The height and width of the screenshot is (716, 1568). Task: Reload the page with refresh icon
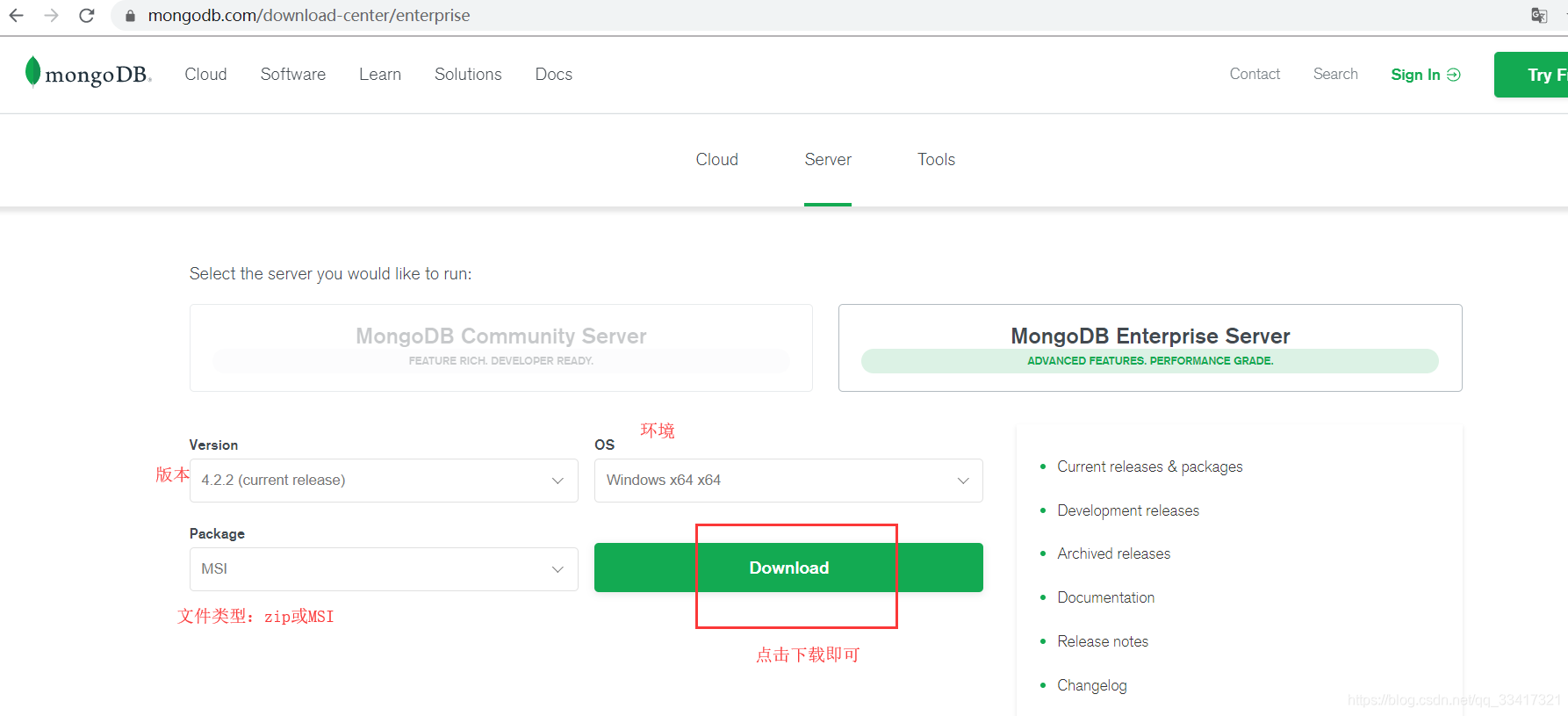coord(86,15)
